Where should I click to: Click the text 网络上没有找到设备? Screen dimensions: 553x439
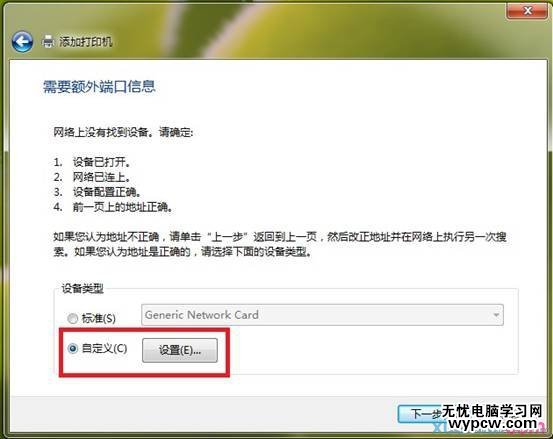click(101, 133)
